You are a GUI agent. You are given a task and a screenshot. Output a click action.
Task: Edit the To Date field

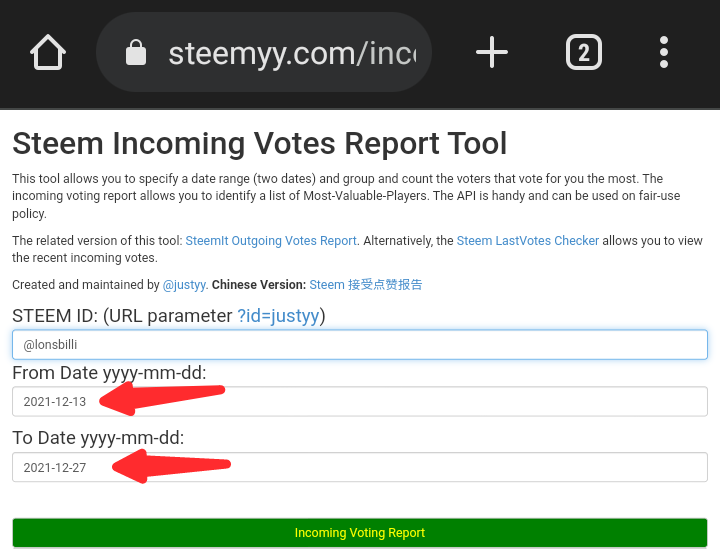pos(360,467)
